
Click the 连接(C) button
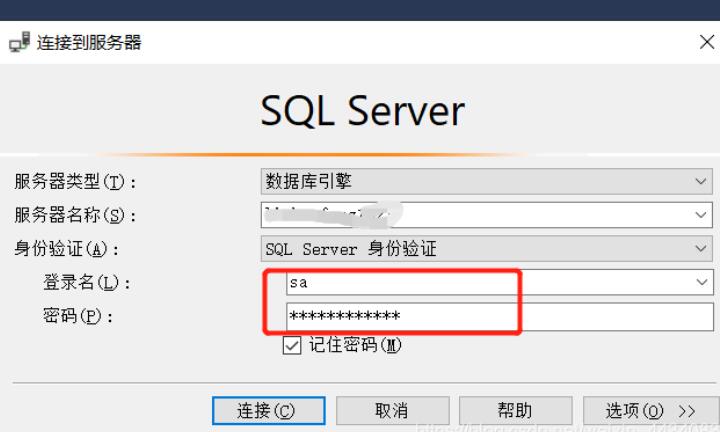(x=269, y=410)
